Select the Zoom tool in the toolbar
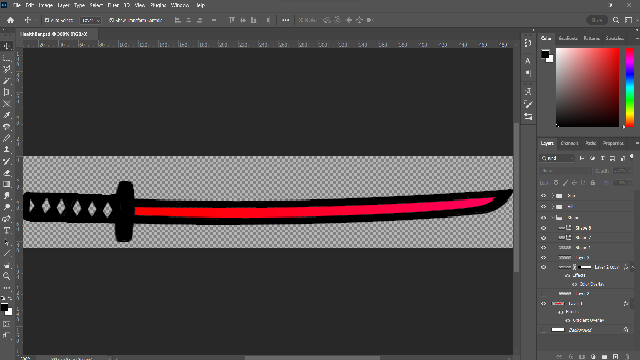This screenshot has height=360, width=640. point(7,276)
